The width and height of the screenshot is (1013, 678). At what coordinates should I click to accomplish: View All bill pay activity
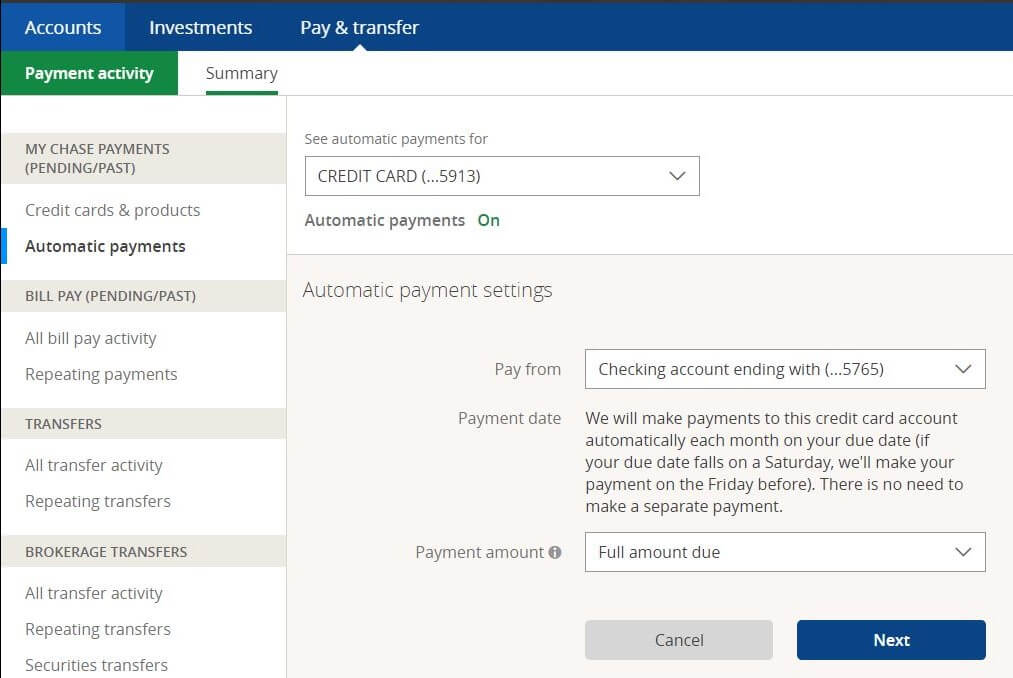click(90, 338)
